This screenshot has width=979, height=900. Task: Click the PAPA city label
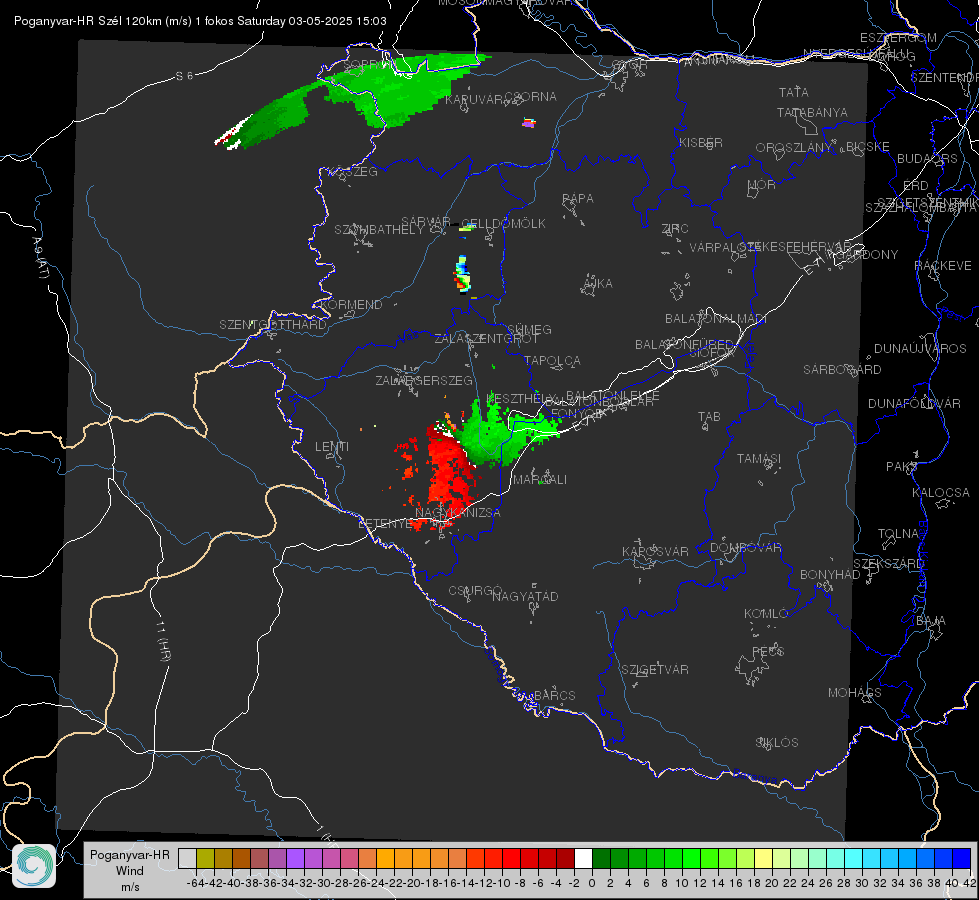click(x=578, y=199)
